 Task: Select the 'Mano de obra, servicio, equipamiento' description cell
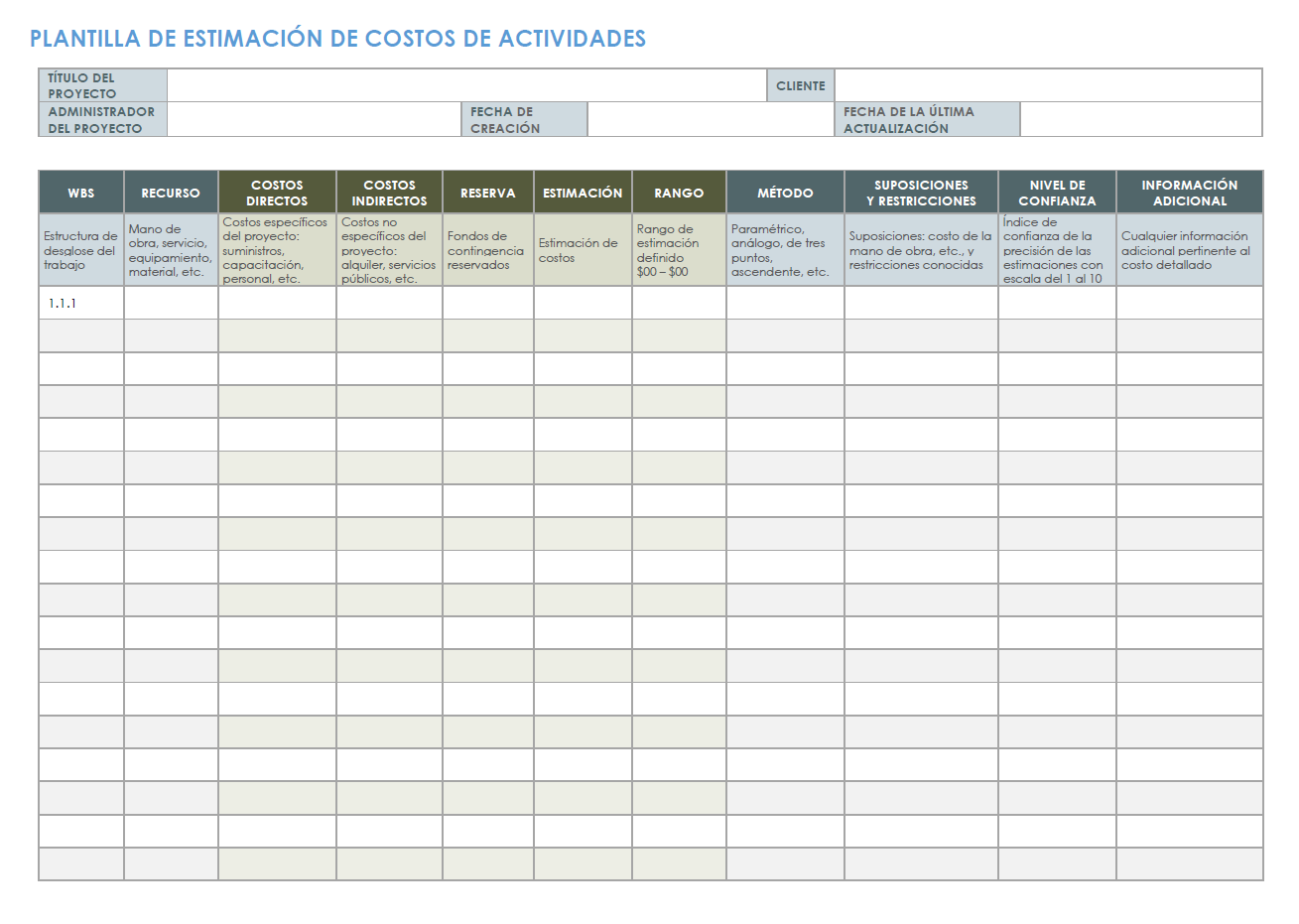click(171, 250)
